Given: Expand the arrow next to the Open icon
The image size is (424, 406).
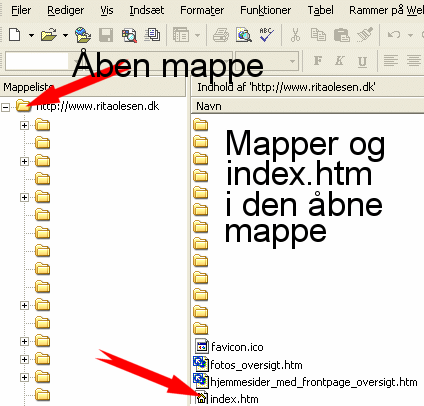Looking at the screenshot, I should click(x=65, y=35).
